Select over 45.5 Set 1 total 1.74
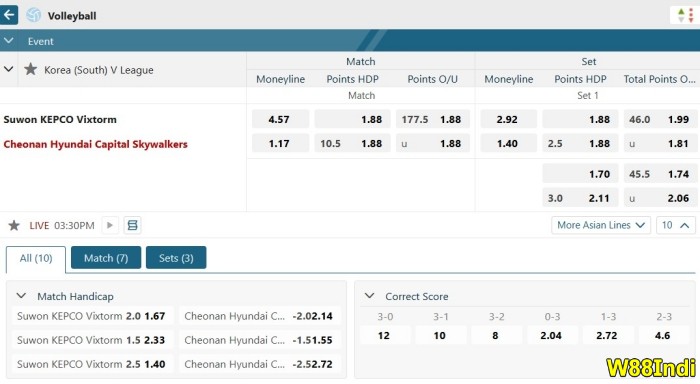Screen dimensions: 700x384 click(661, 174)
